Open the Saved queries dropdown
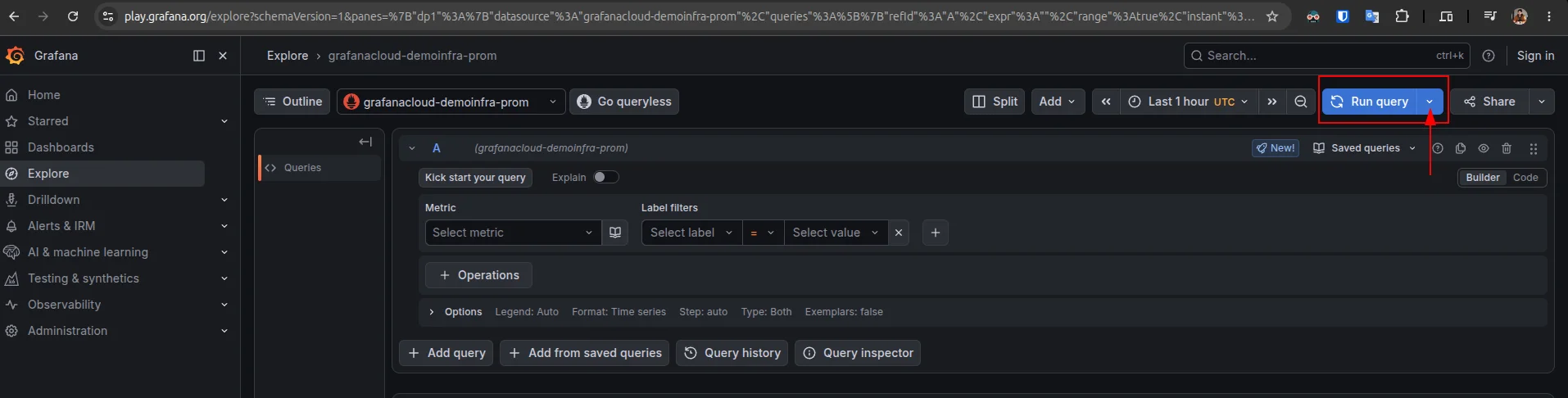The image size is (1568, 398). (1364, 148)
